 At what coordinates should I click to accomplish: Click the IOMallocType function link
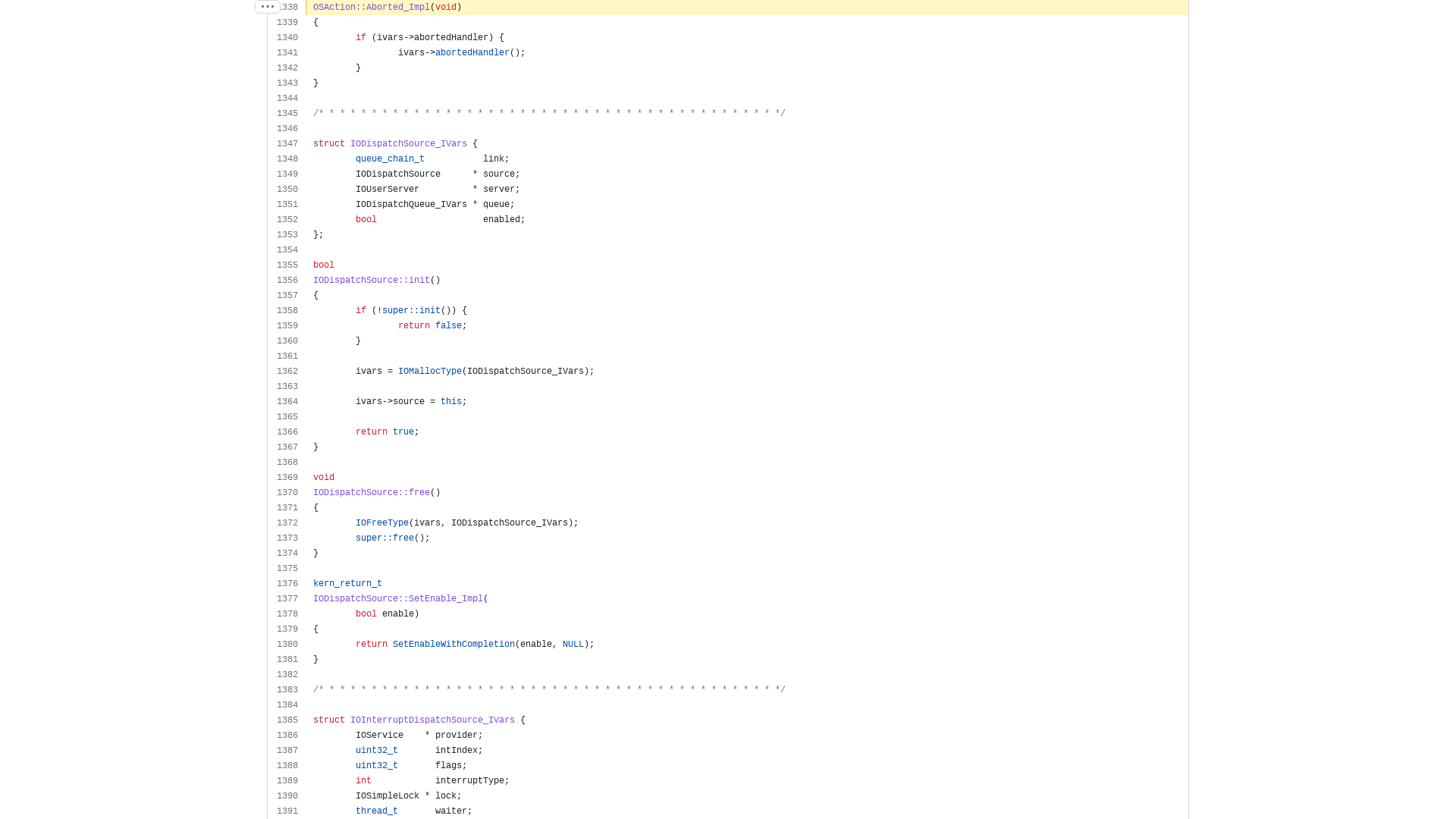(430, 371)
